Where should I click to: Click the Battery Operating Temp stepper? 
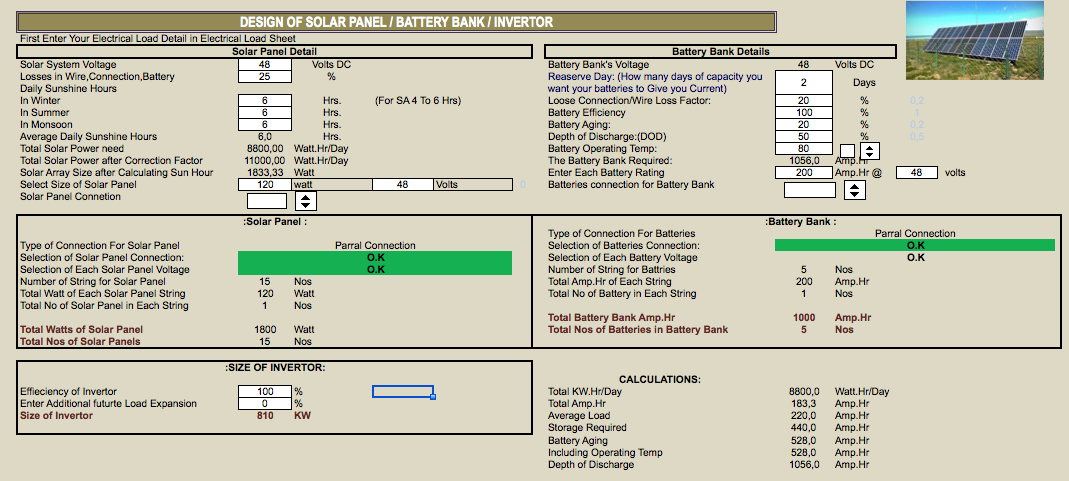tap(871, 151)
